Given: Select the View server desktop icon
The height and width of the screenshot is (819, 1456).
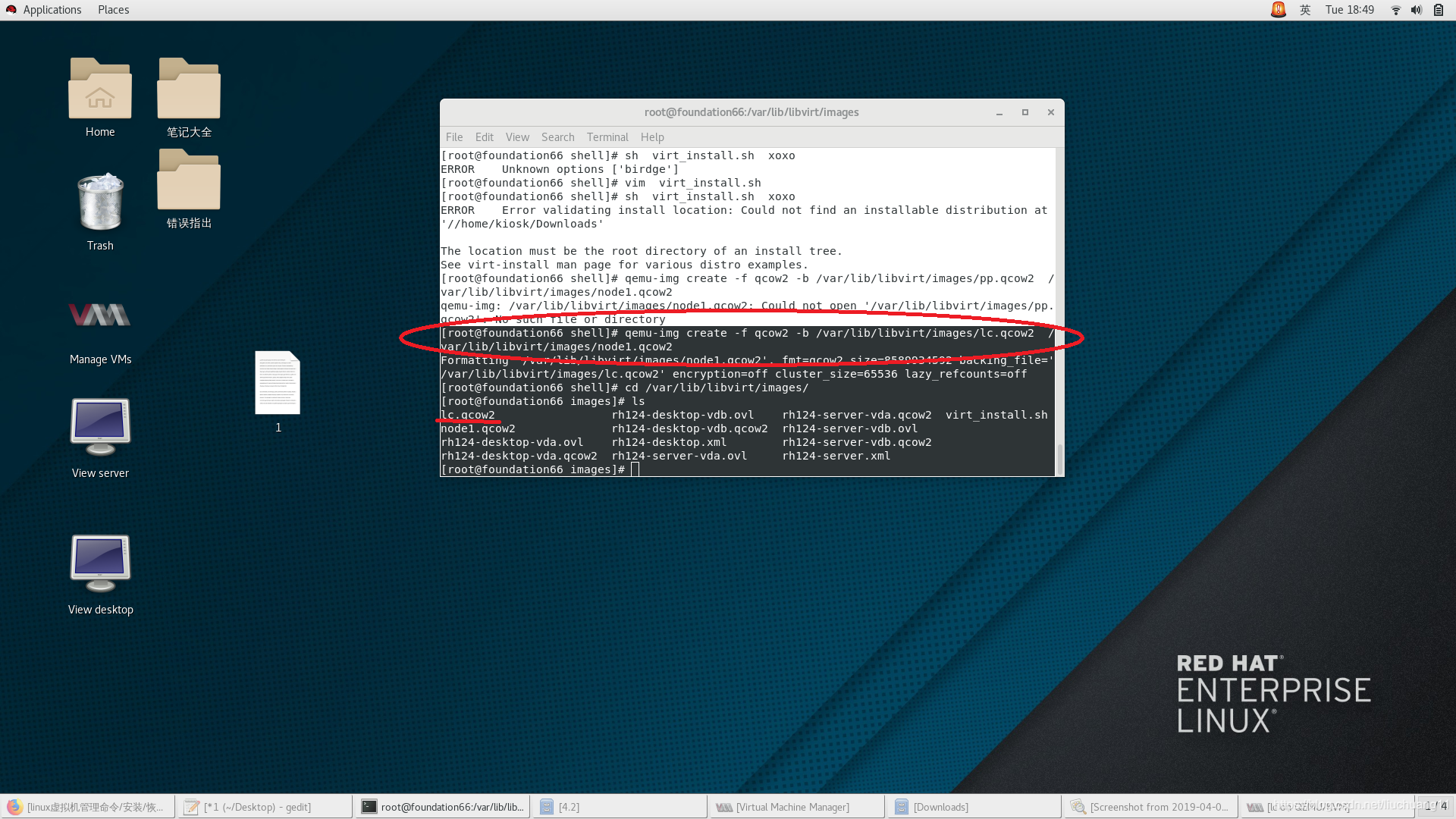Looking at the screenshot, I should coord(100,438).
